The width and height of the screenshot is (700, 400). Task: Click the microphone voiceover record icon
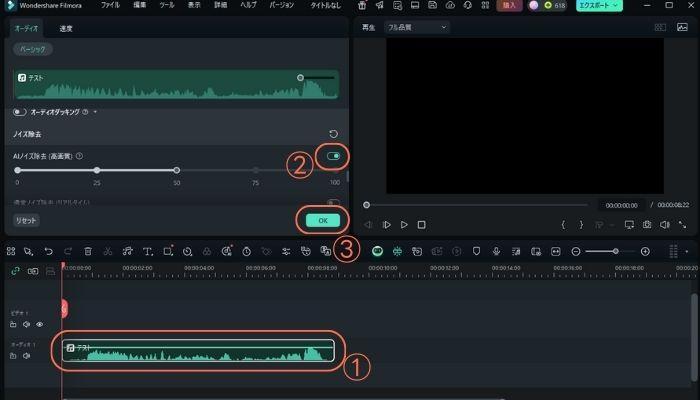click(496, 251)
